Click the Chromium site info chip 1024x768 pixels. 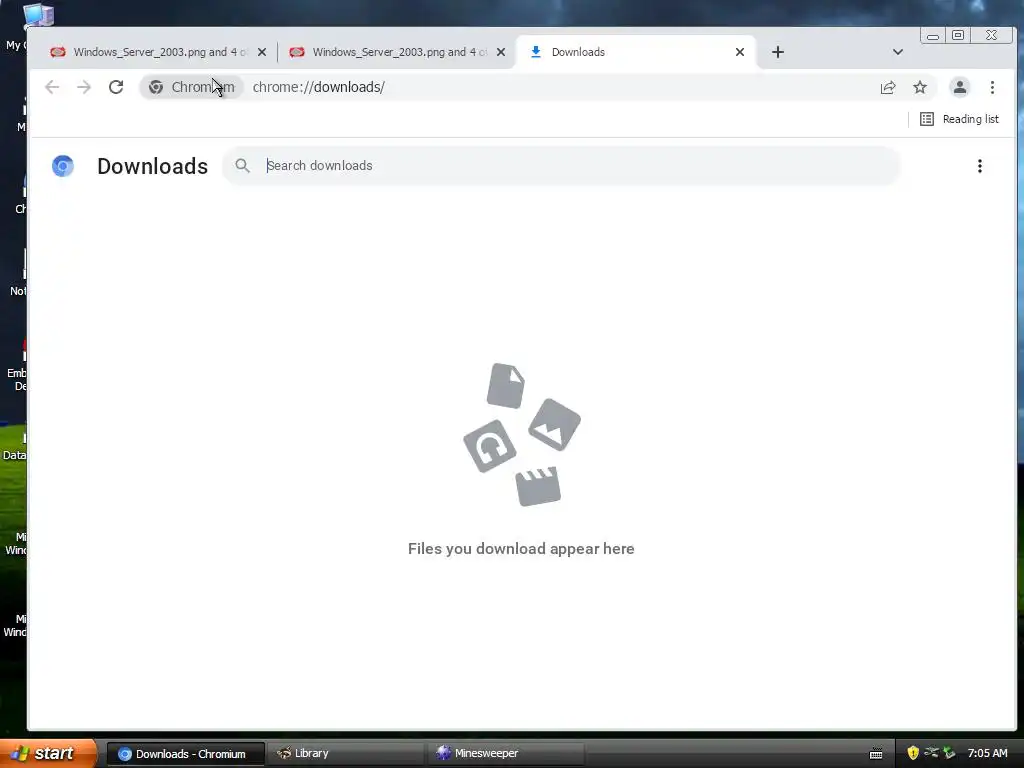point(191,87)
